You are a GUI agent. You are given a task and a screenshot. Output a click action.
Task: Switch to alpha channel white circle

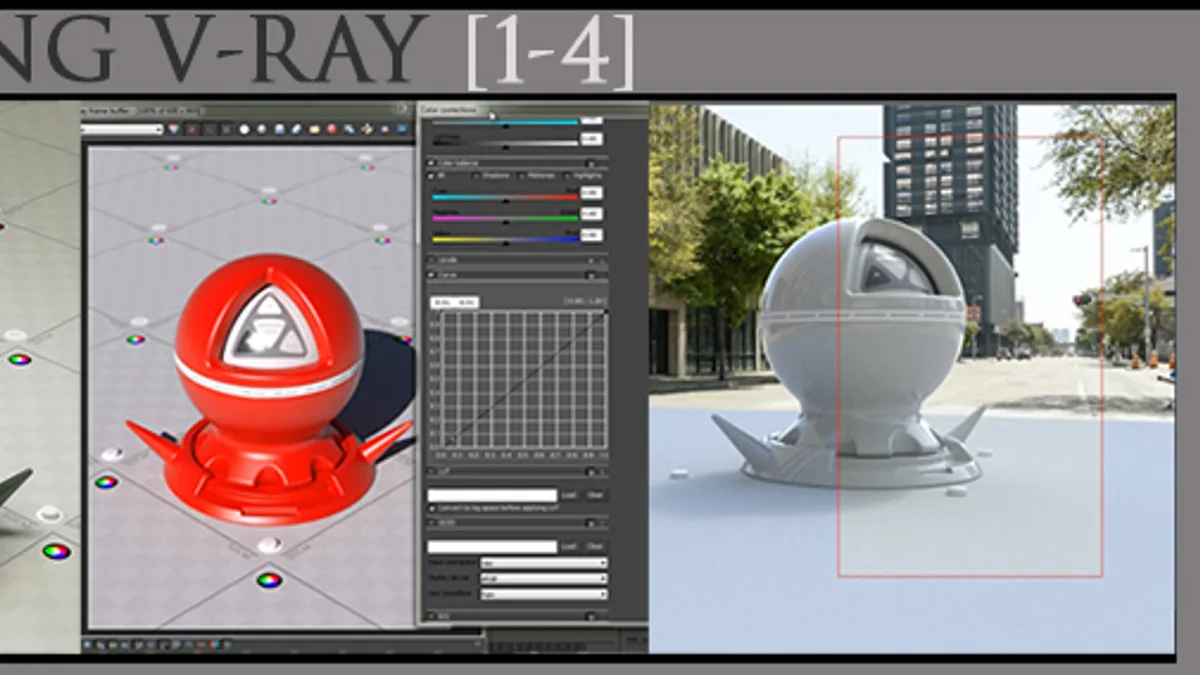244,129
